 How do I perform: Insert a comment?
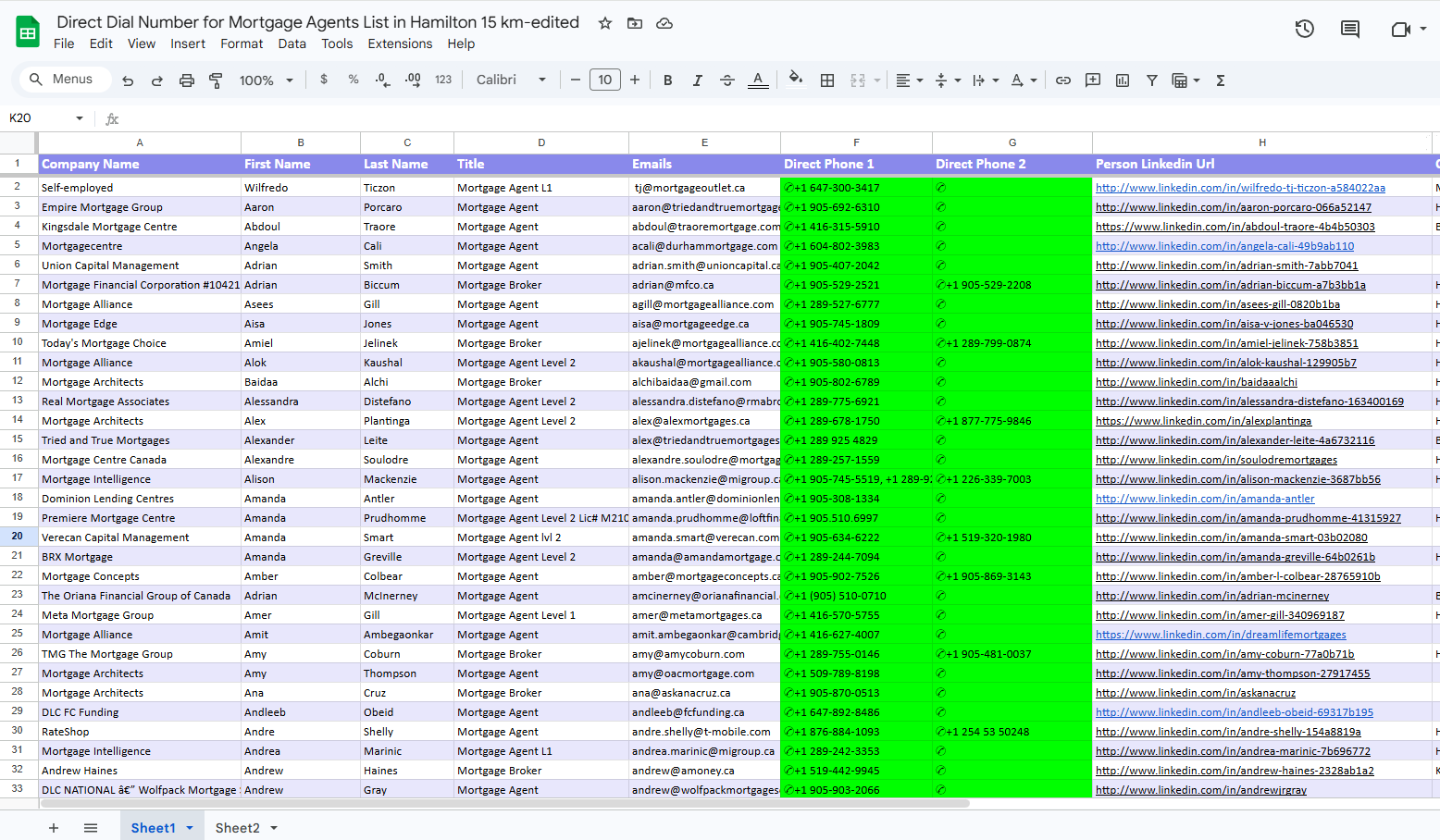pyautogui.click(x=1093, y=80)
